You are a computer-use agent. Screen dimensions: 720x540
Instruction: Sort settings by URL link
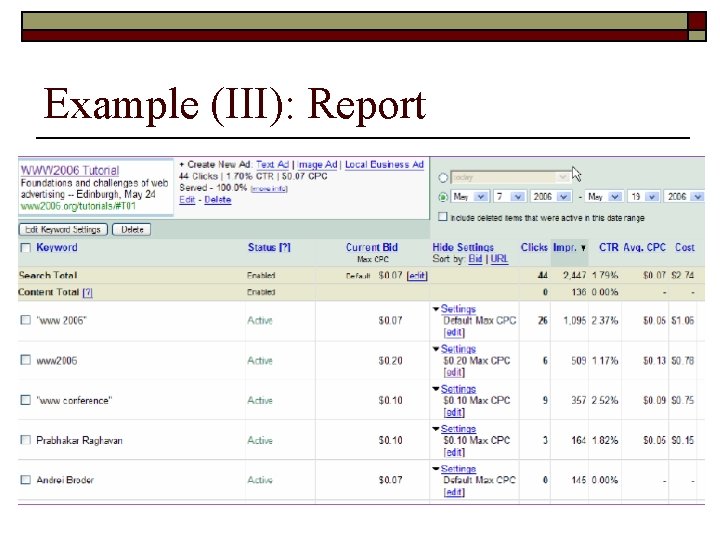499,259
